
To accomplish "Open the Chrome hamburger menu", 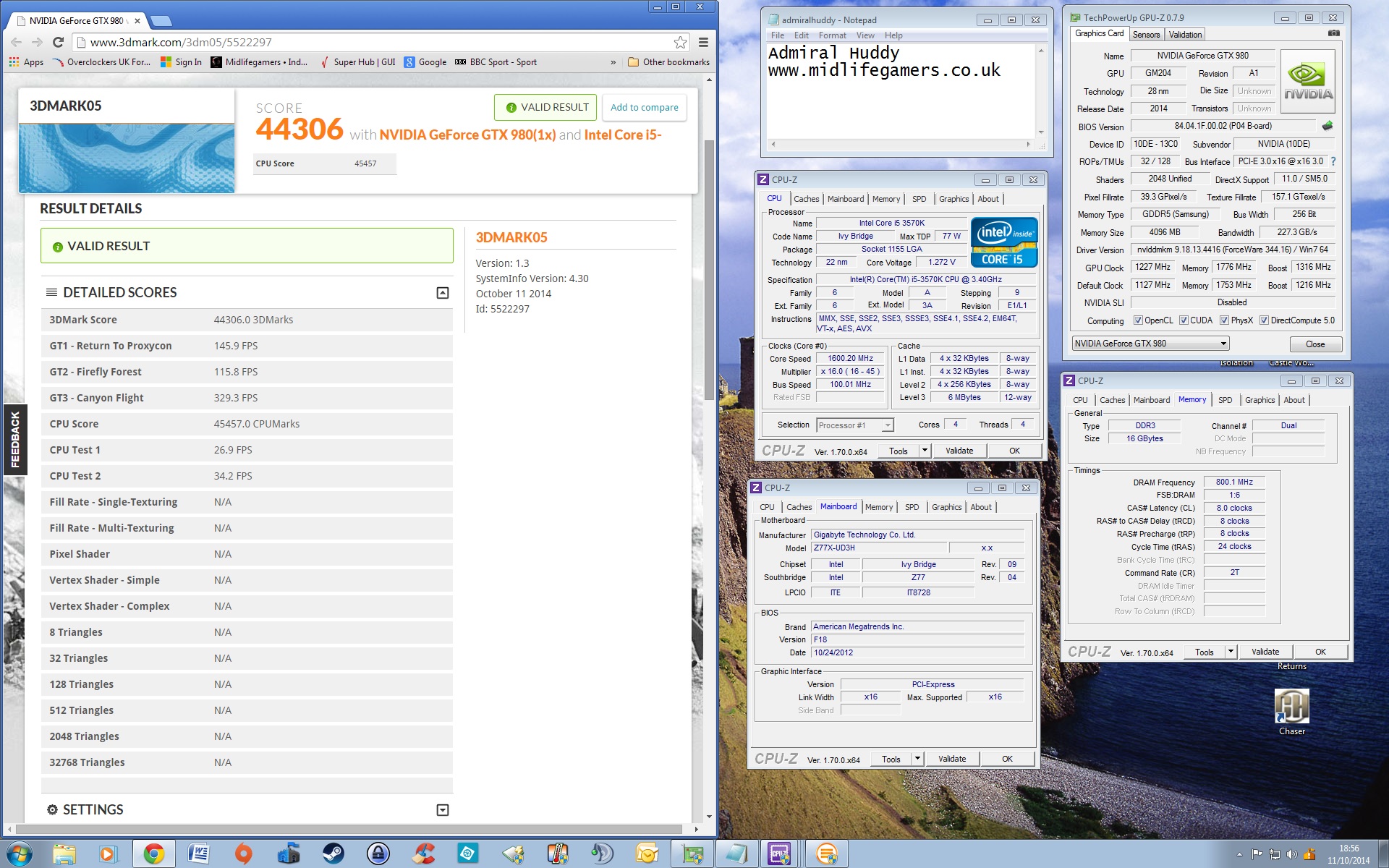I will point(703,42).
